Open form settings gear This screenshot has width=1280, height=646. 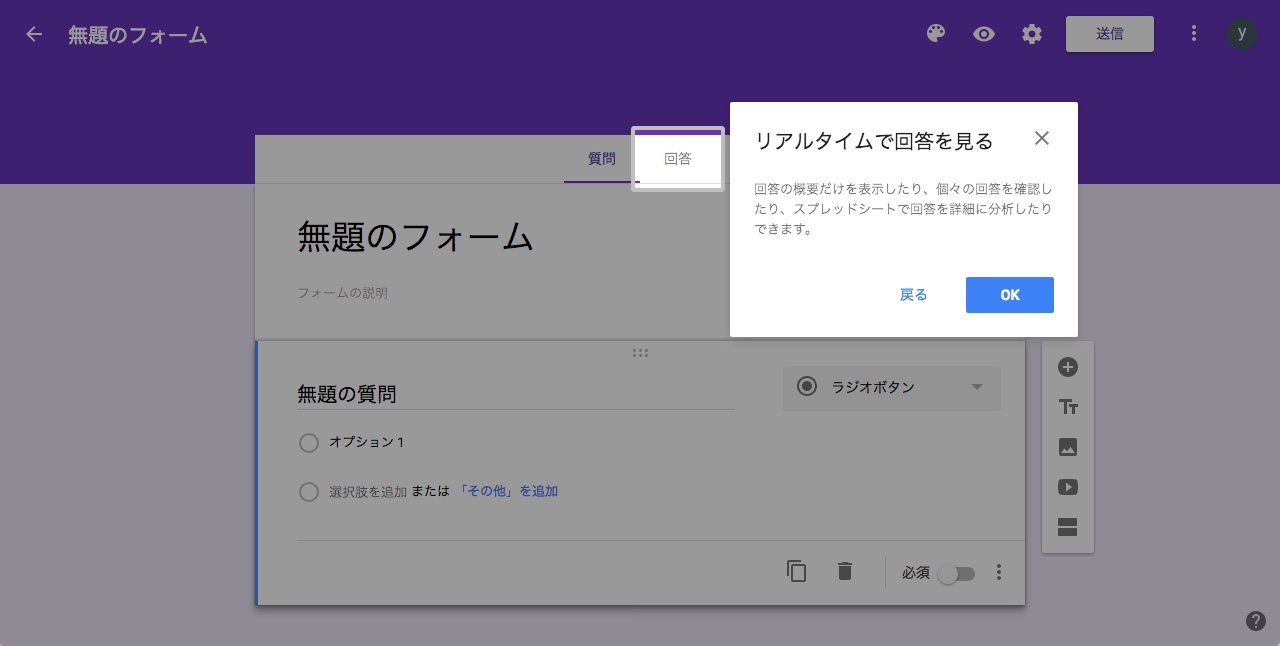click(x=1032, y=34)
